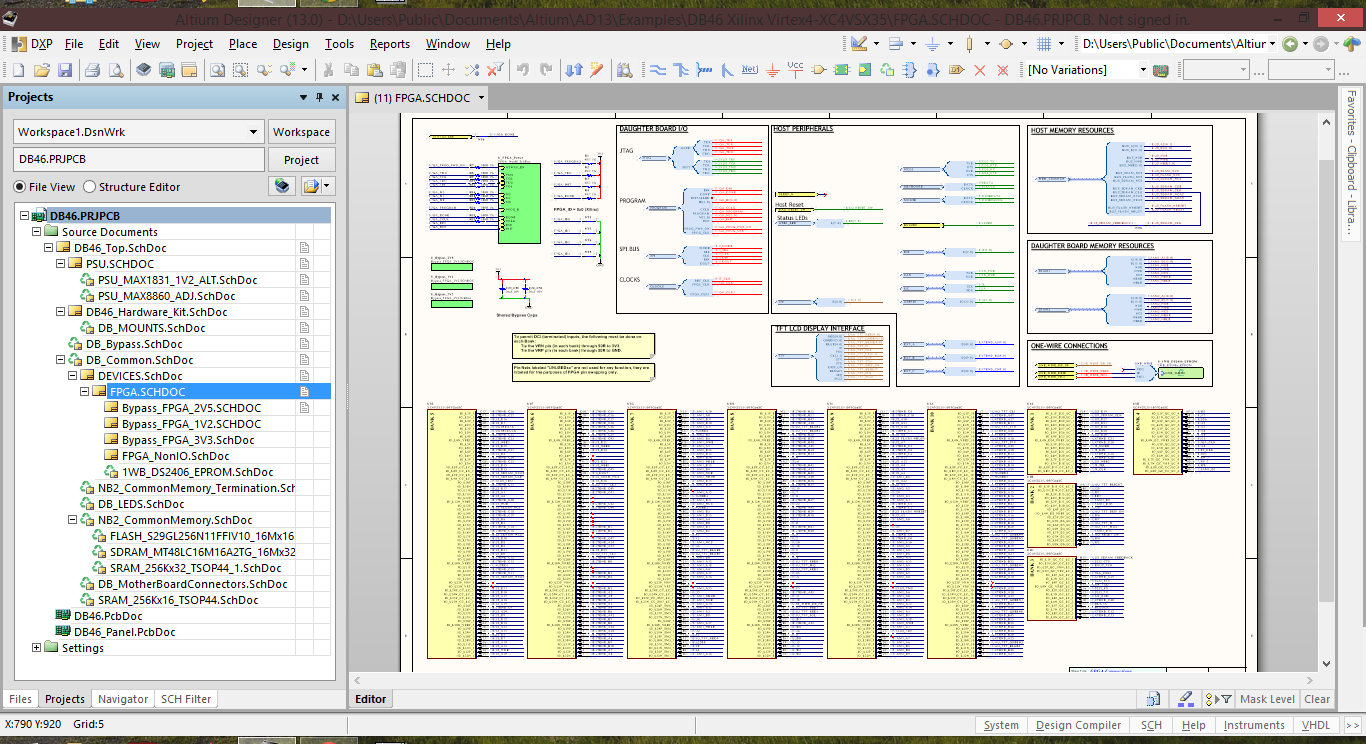Redo the last undone action
This screenshot has width=1366, height=744.
click(x=546, y=70)
